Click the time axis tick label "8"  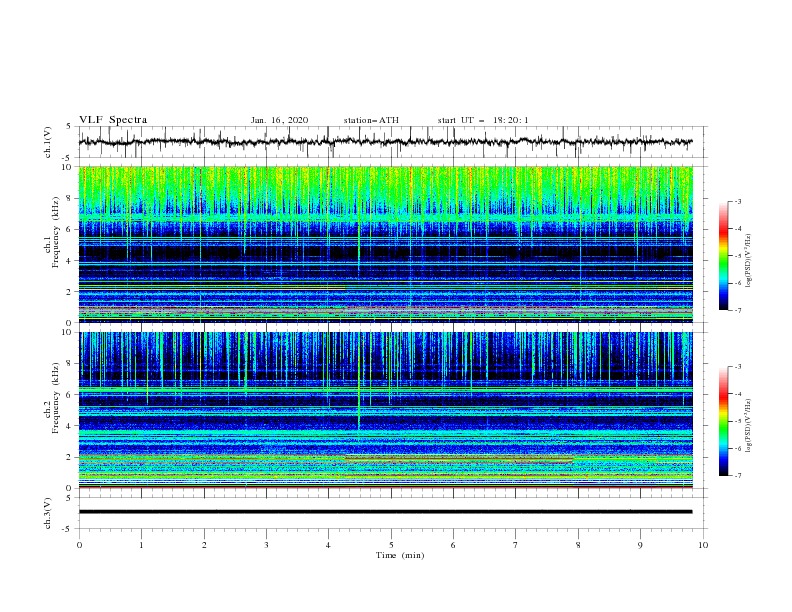pyautogui.click(x=578, y=545)
